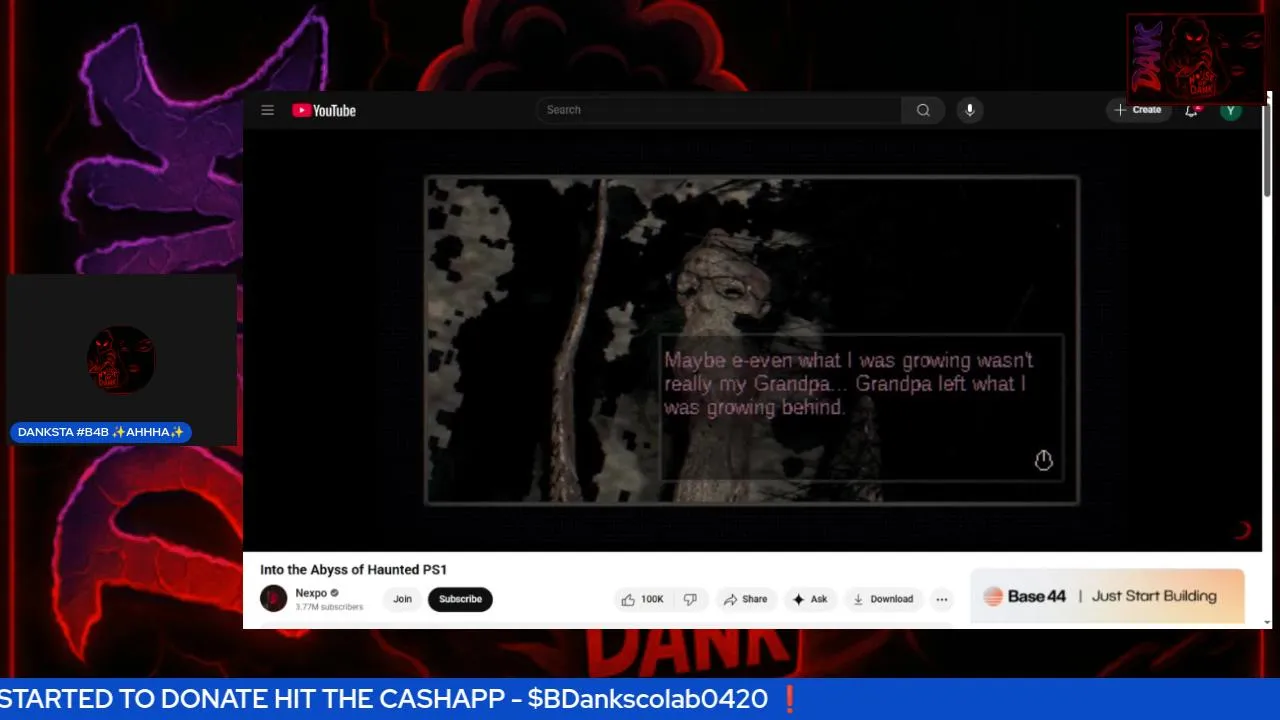Image resolution: width=1280 pixels, height=720 pixels.
Task: Click the DANKSTA #B4B name label
Action: (101, 432)
